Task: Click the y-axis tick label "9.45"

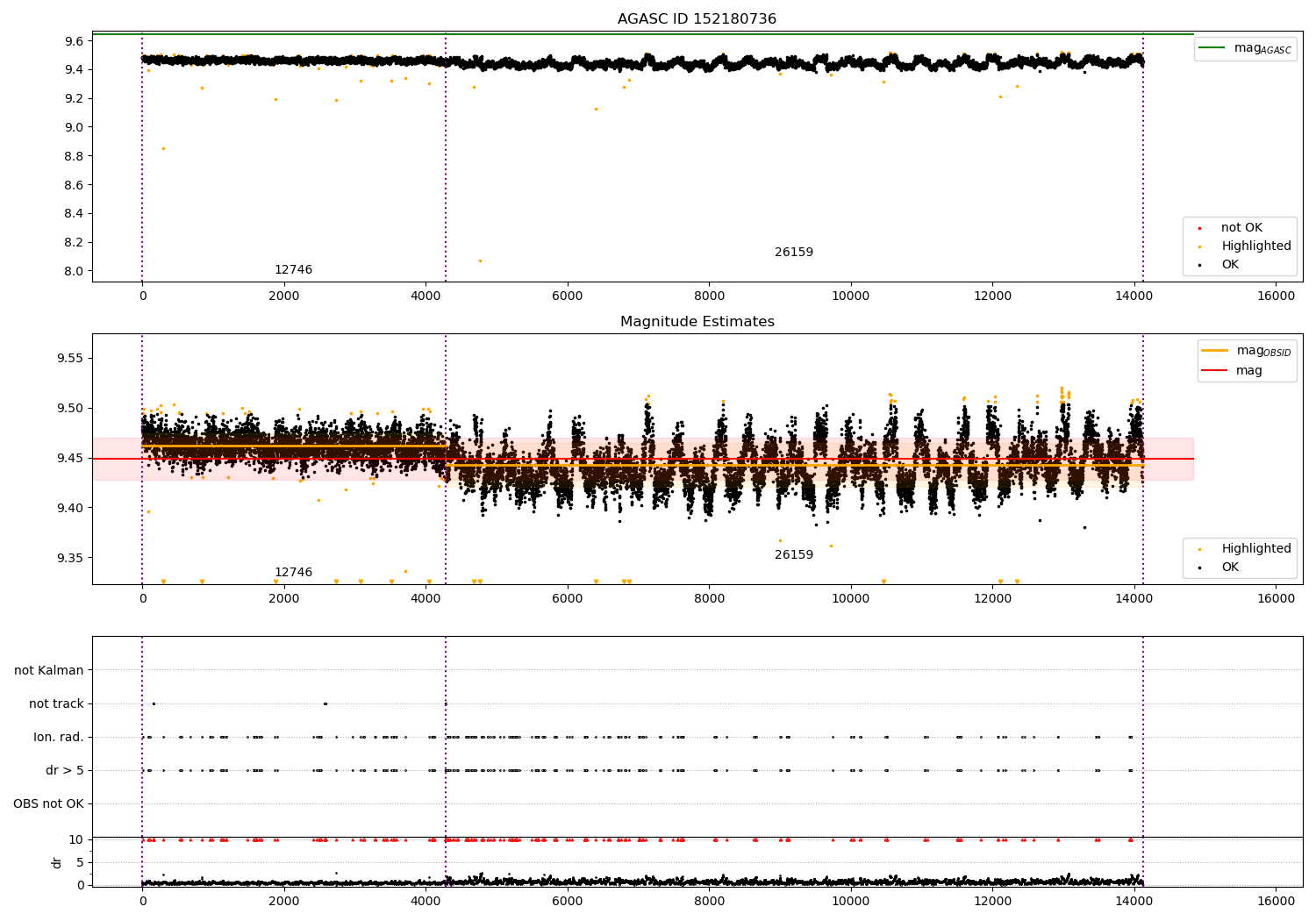Action: click(x=70, y=458)
